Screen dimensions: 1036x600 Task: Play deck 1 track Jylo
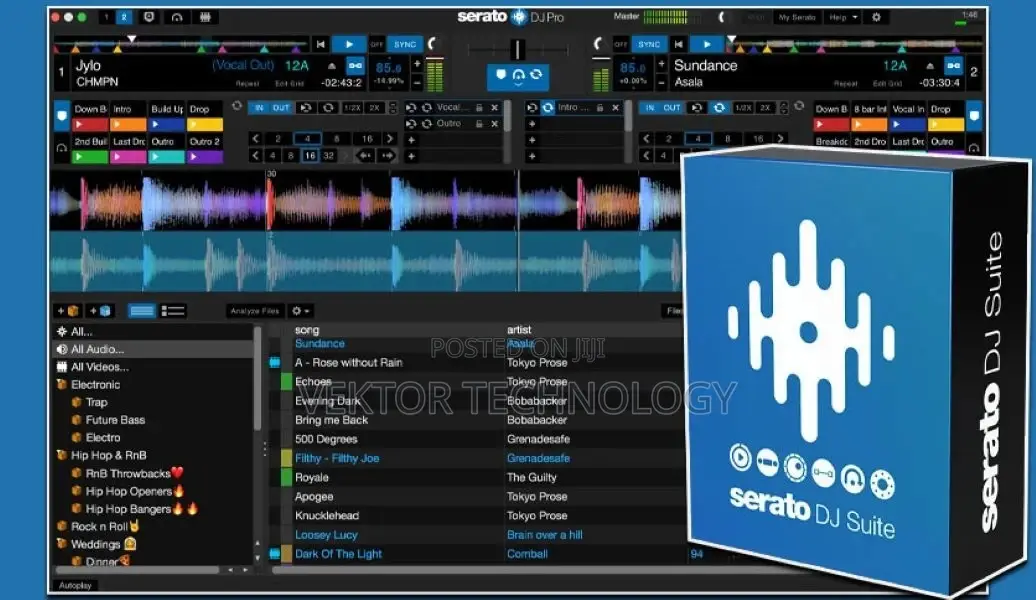(349, 44)
